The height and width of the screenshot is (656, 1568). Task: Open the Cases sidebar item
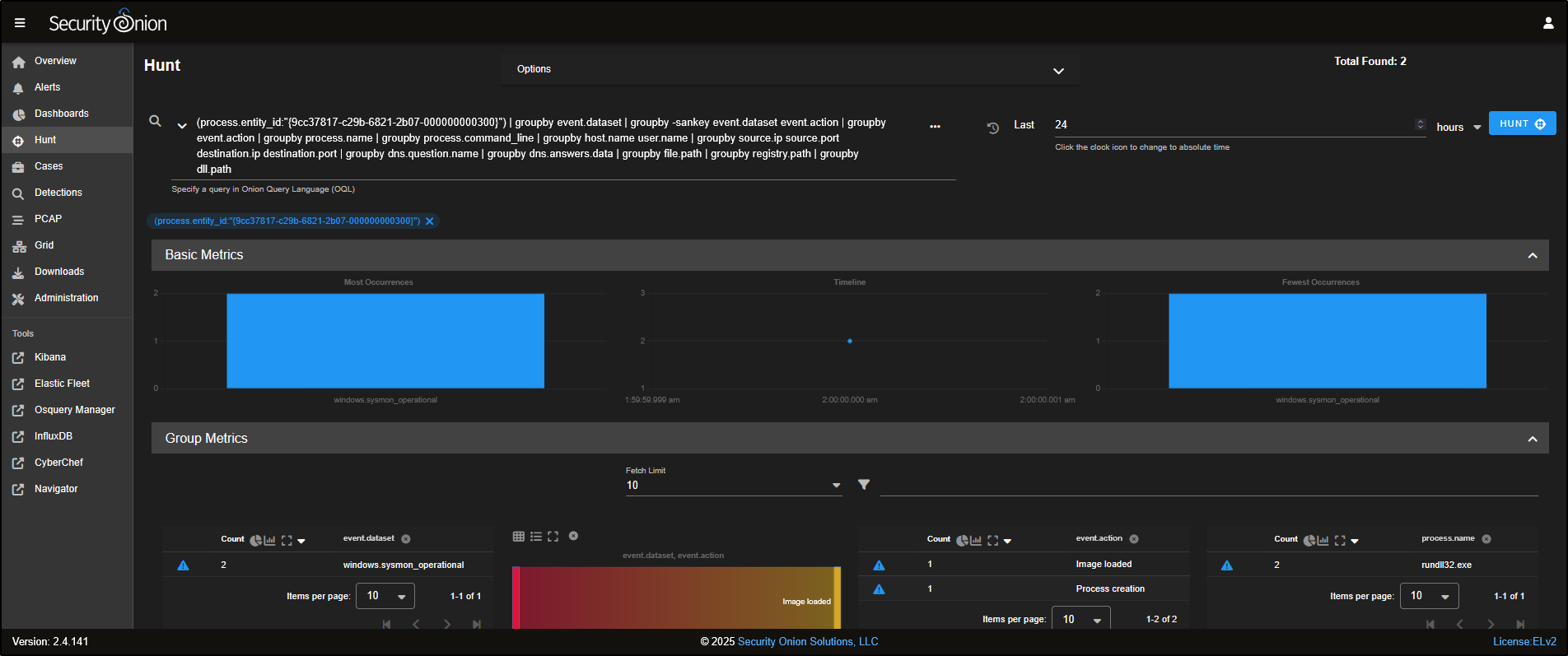point(49,166)
